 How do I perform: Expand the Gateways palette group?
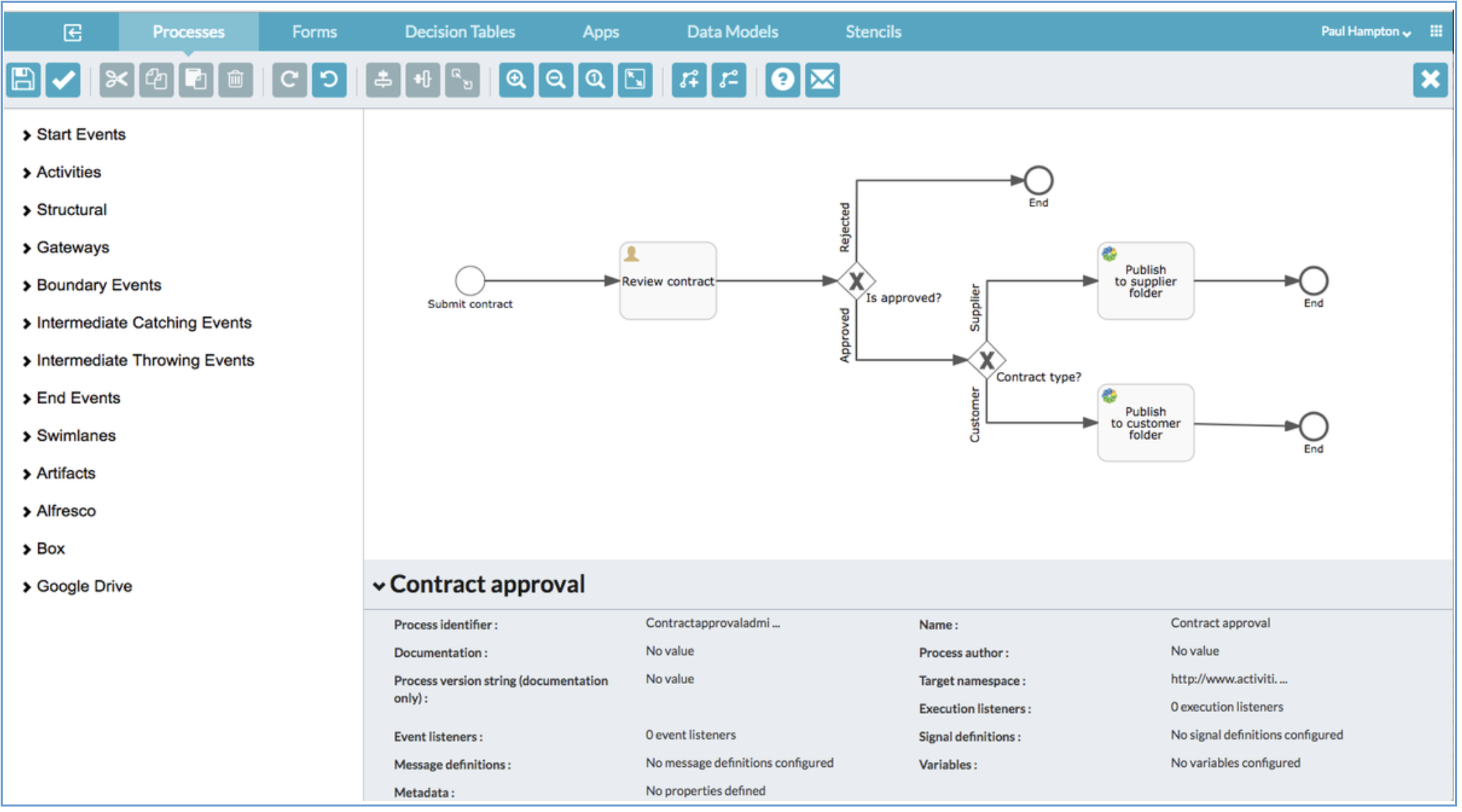tap(72, 247)
